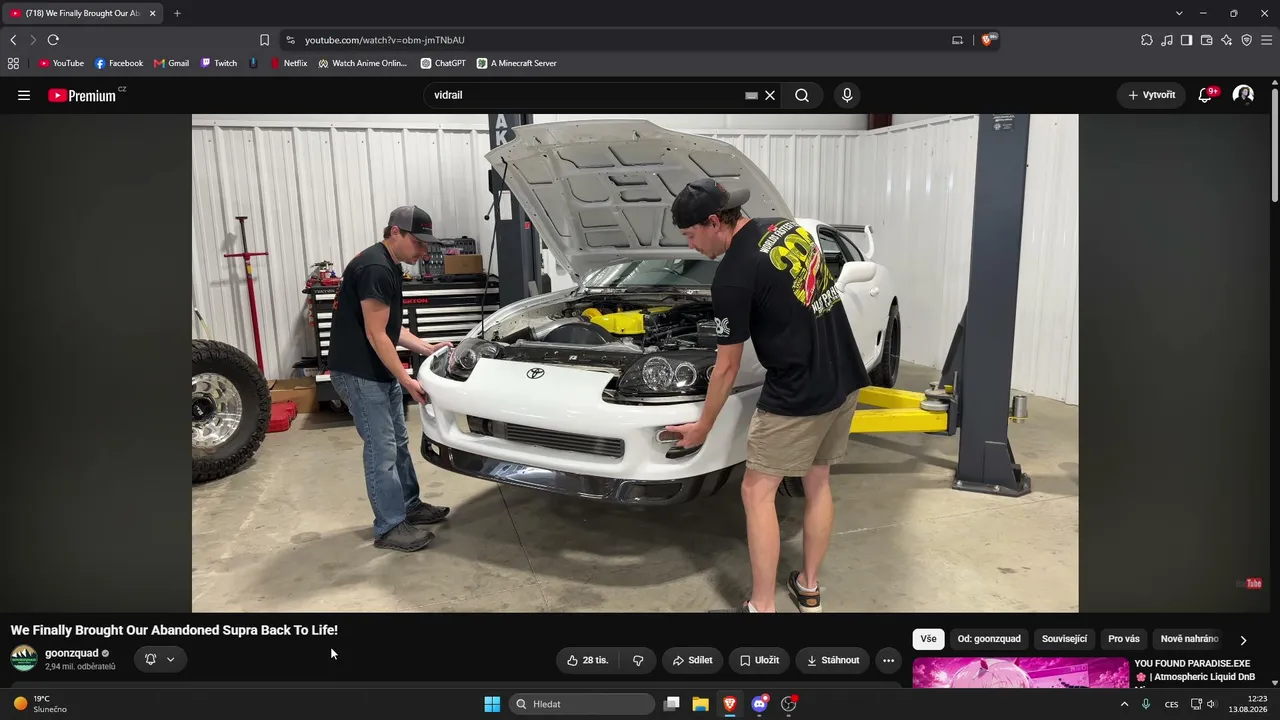Open the Gmail bookmark
1280x720 pixels.
pos(171,63)
